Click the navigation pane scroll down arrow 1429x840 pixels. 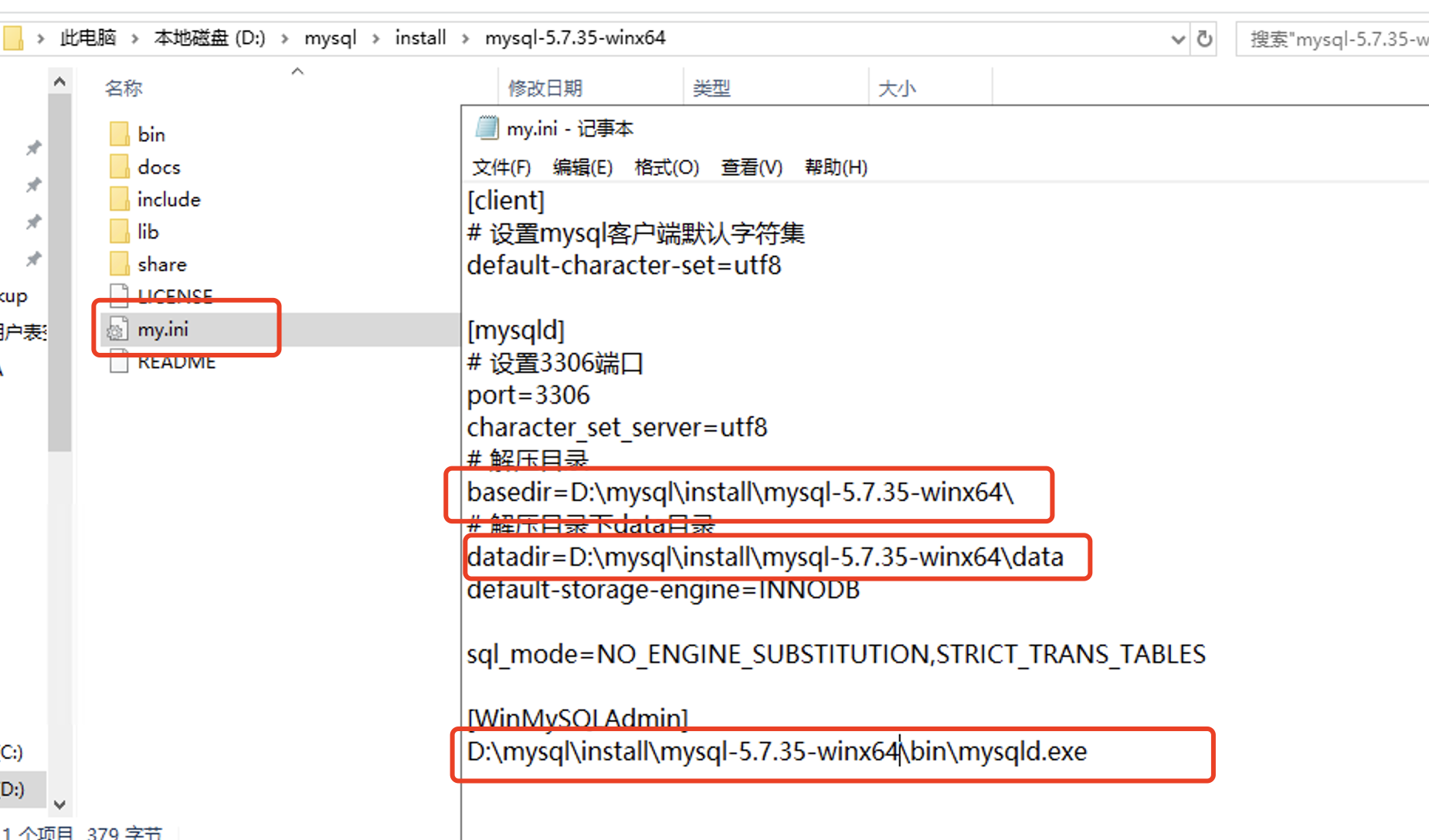coord(59,804)
